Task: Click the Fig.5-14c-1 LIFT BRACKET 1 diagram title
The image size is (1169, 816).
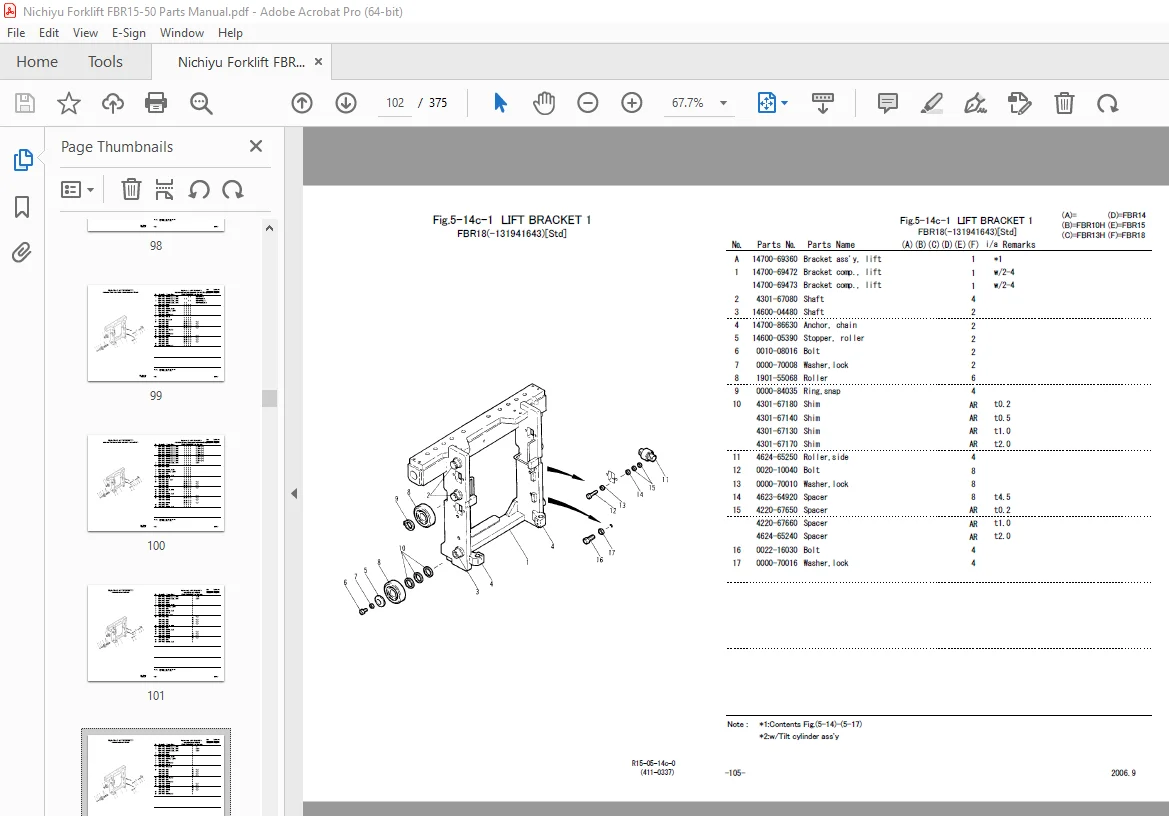Action: pos(511,220)
